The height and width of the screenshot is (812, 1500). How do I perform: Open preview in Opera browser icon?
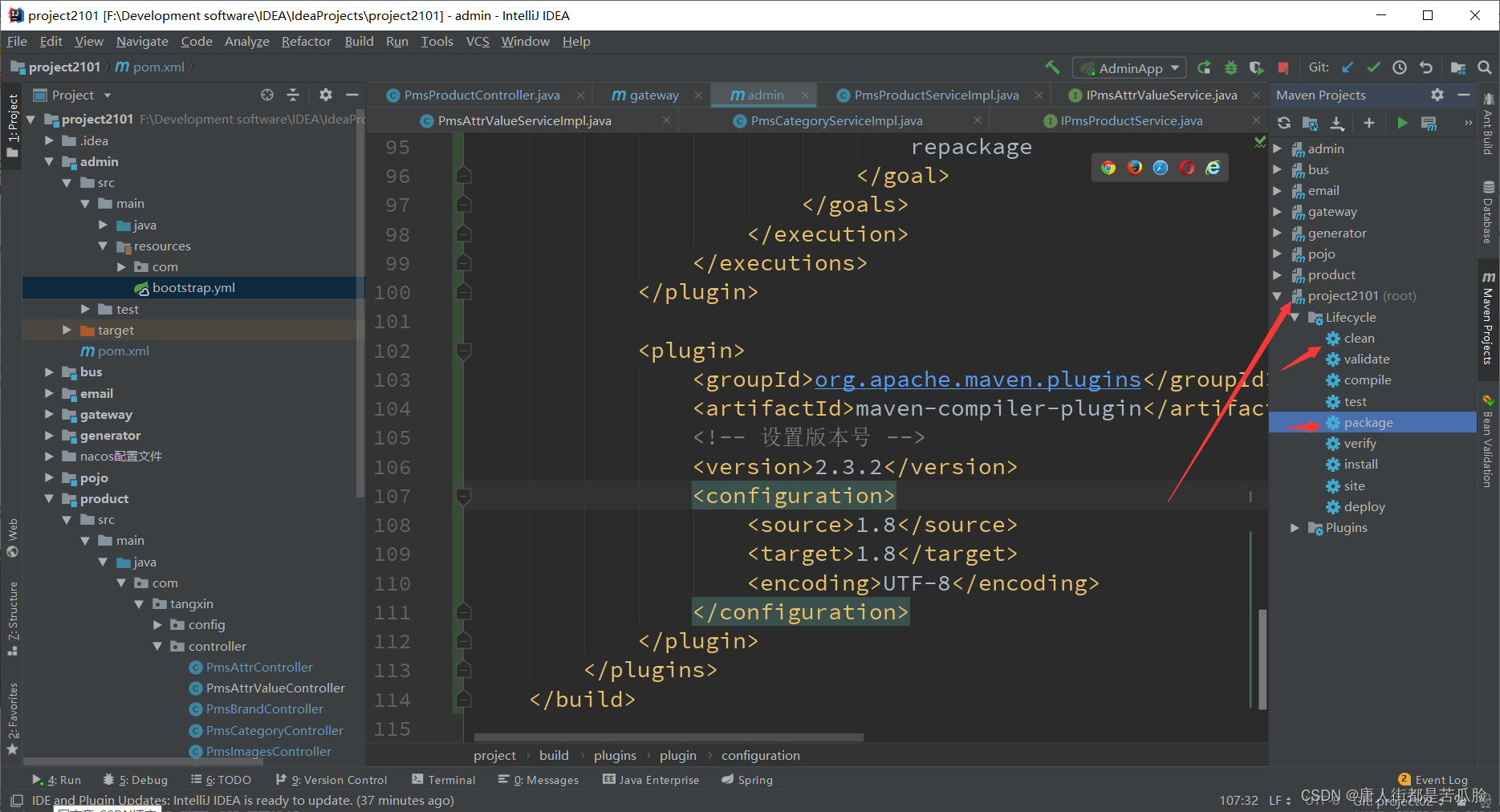[1187, 167]
